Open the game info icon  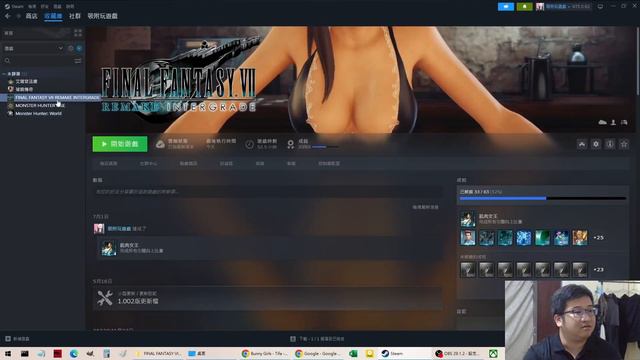tap(610, 144)
